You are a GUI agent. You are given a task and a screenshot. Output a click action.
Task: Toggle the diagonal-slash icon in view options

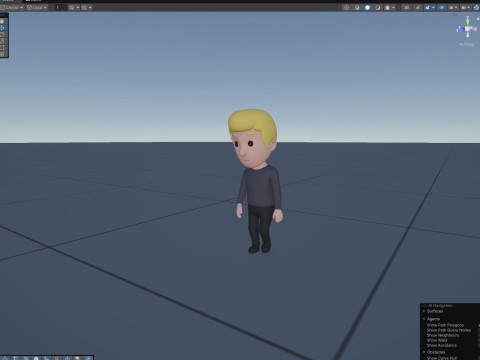(418, 7)
